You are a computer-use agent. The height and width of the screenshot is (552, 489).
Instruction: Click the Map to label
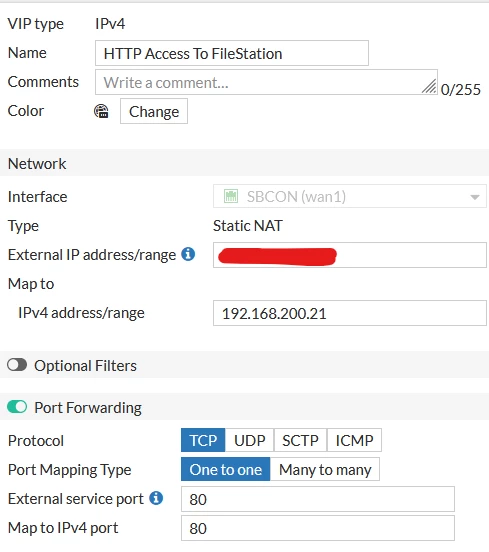(31, 284)
